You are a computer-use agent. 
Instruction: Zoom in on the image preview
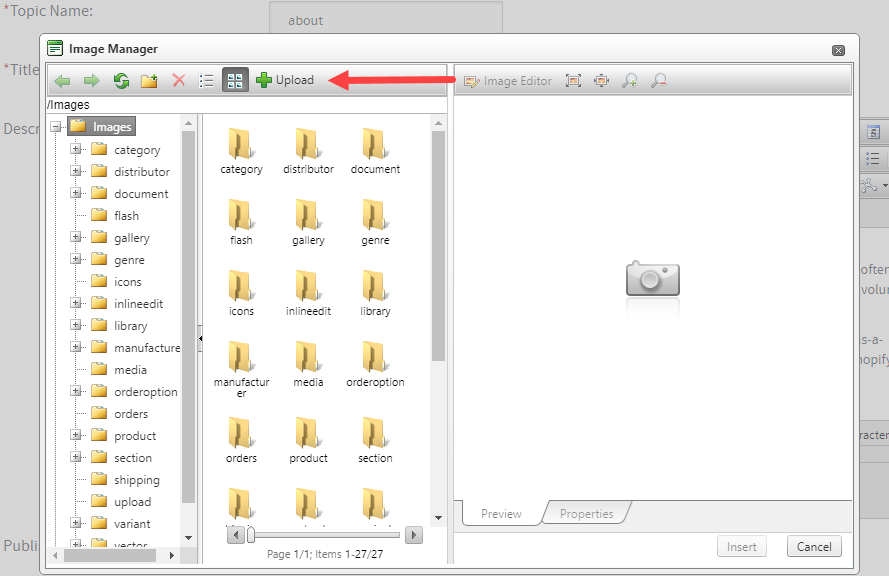coord(630,80)
